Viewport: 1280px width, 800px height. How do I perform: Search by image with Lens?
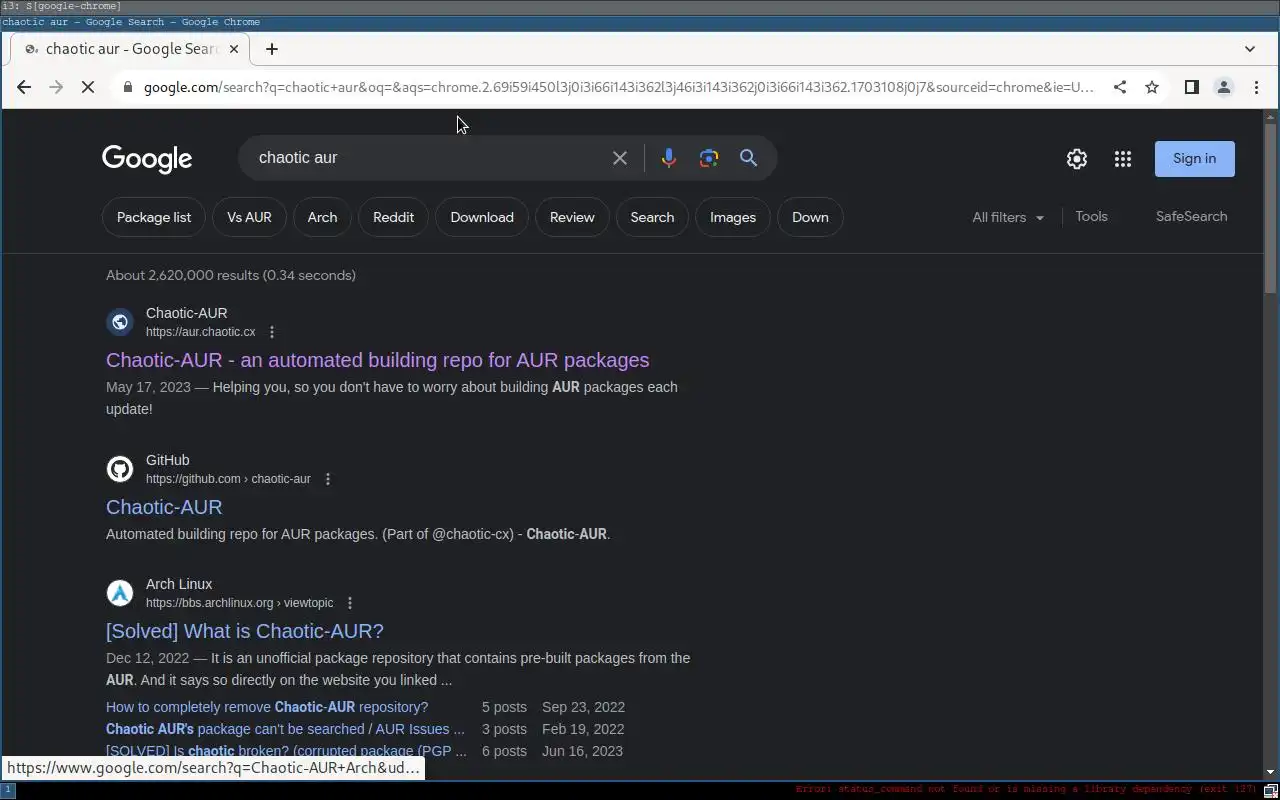(x=709, y=158)
